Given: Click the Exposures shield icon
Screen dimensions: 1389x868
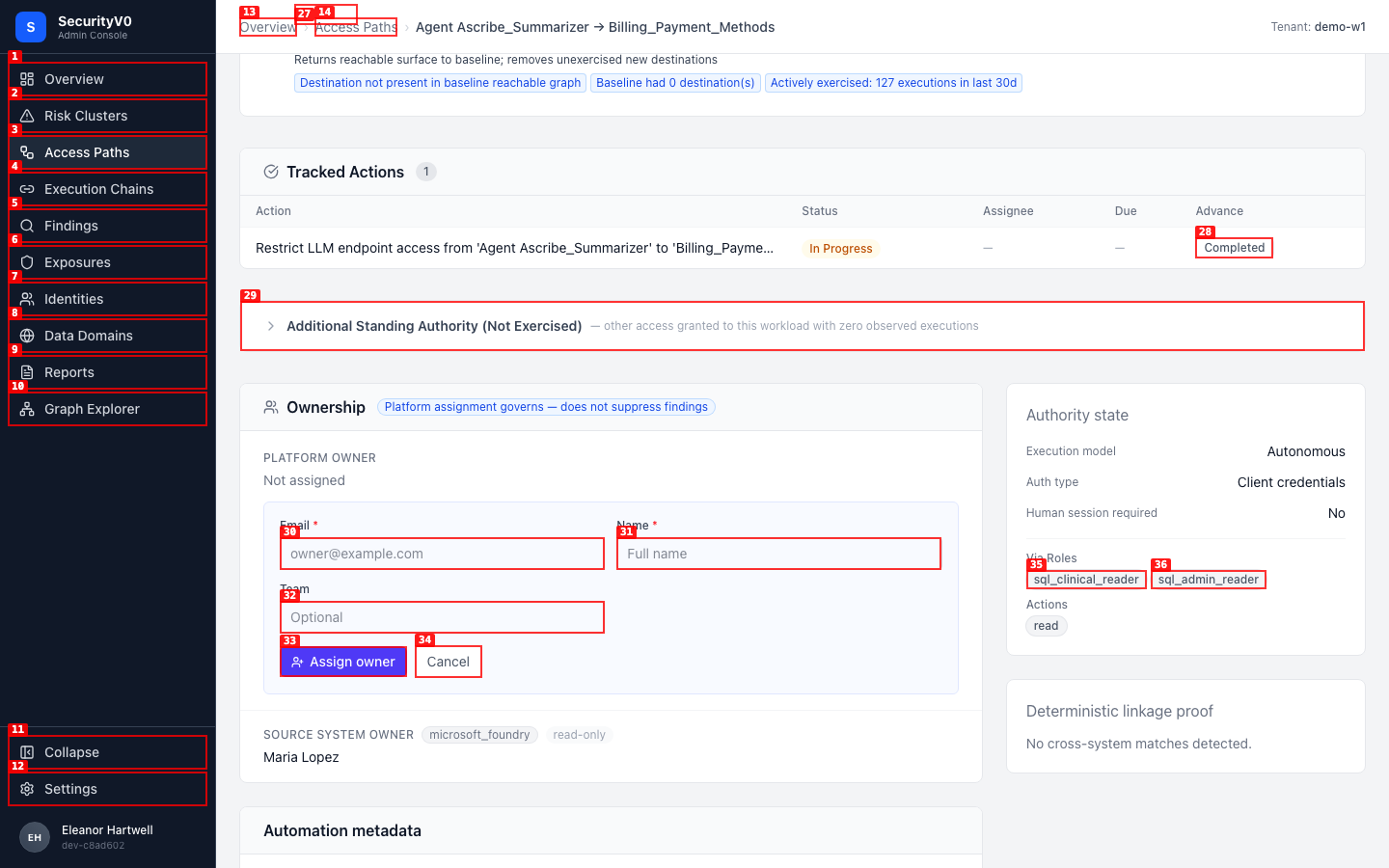Looking at the screenshot, I should click(x=27, y=262).
